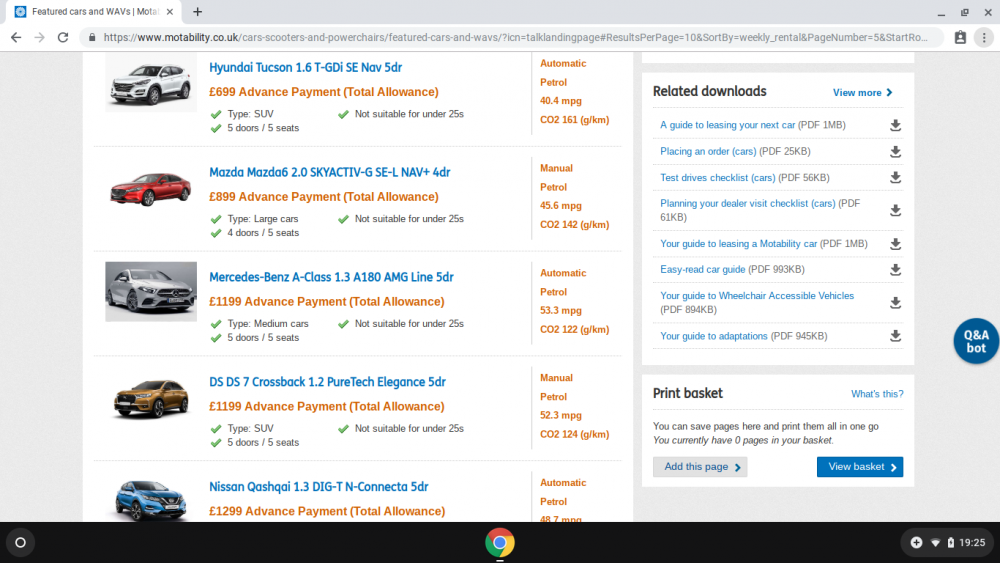Open 'A guide to leasing your next car' link
Image resolution: width=1000 pixels, height=563 pixels.
[x=727, y=125]
